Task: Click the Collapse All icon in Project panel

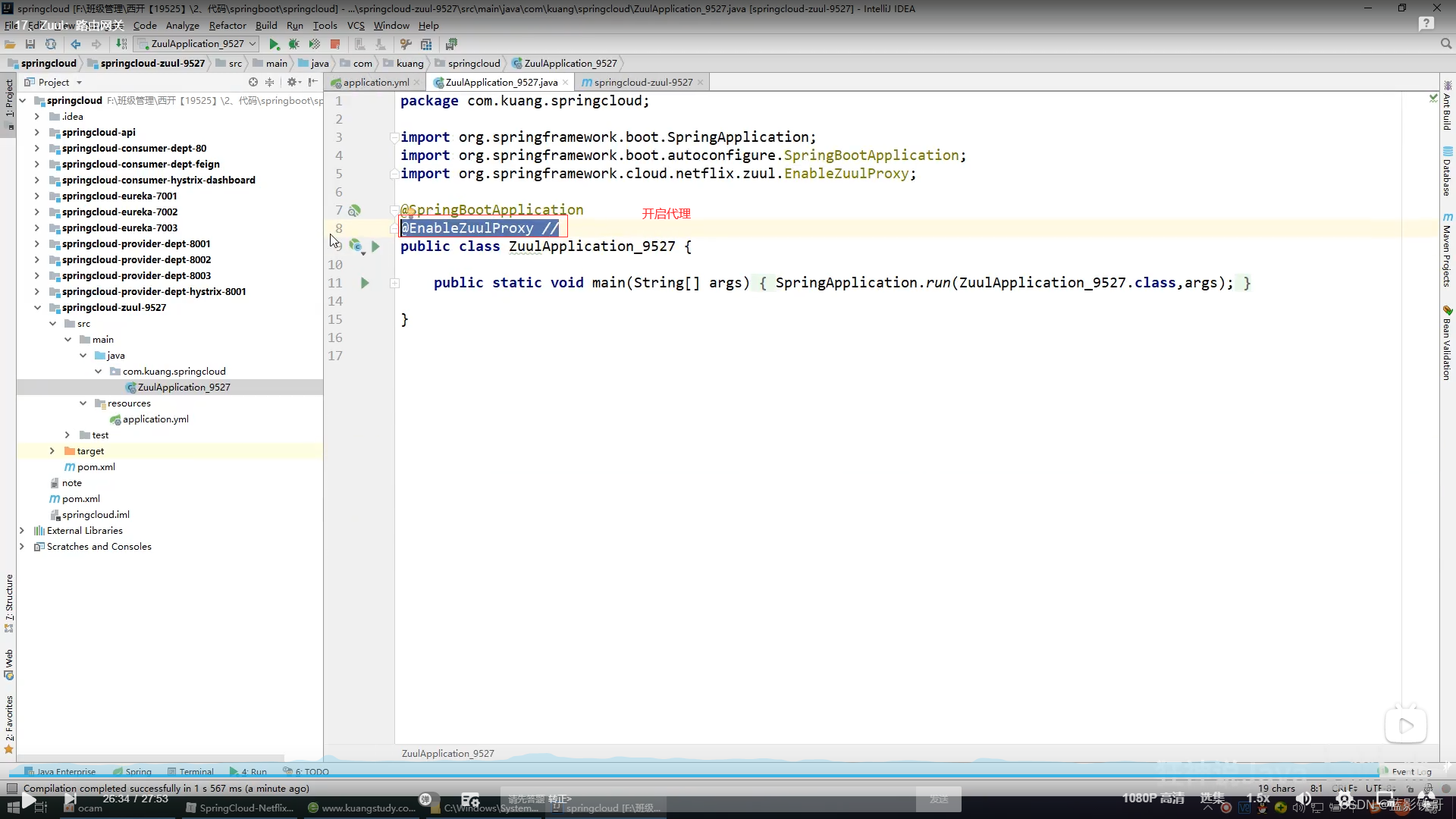Action: tap(269, 82)
